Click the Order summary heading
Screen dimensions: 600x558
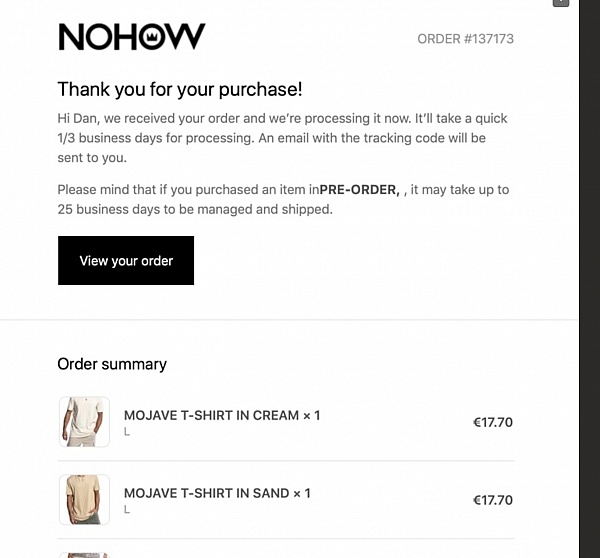click(112, 364)
